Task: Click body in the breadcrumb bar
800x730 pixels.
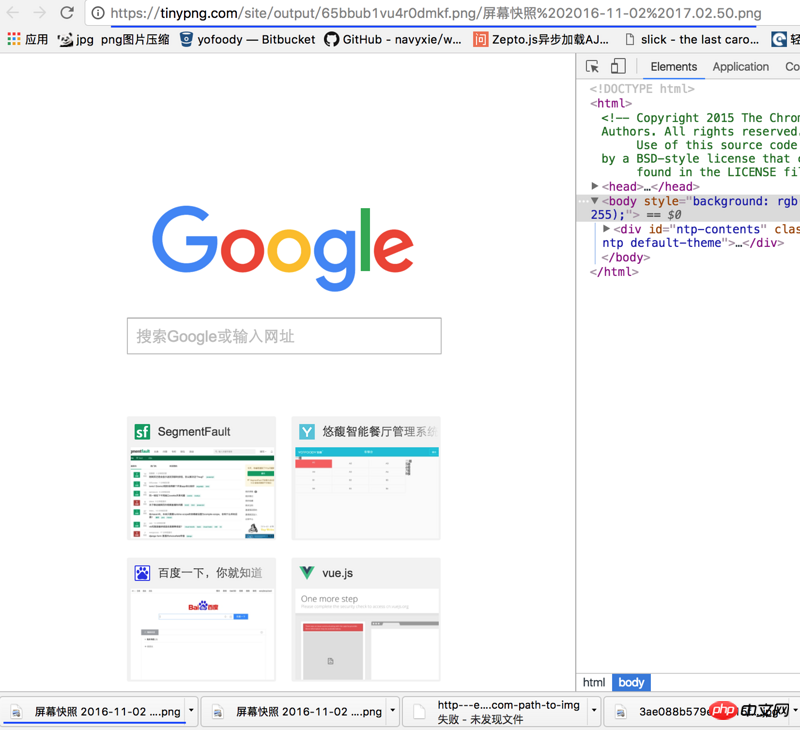Action: click(x=631, y=682)
